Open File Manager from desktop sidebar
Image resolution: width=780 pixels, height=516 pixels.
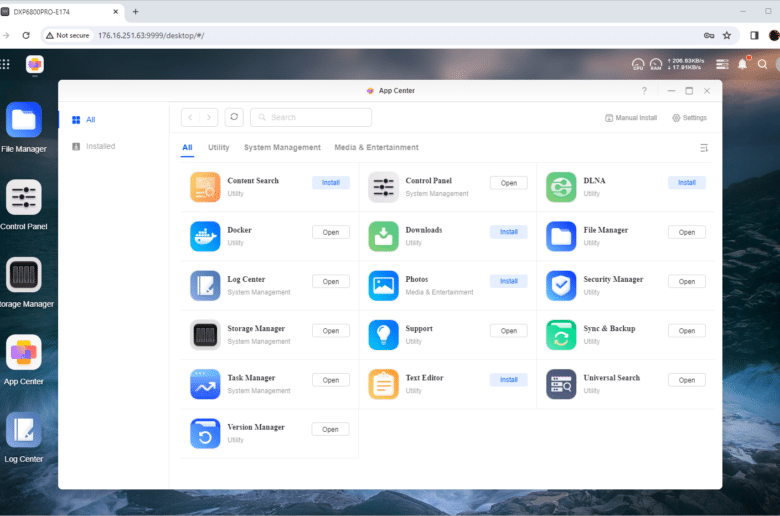click(x=23, y=120)
